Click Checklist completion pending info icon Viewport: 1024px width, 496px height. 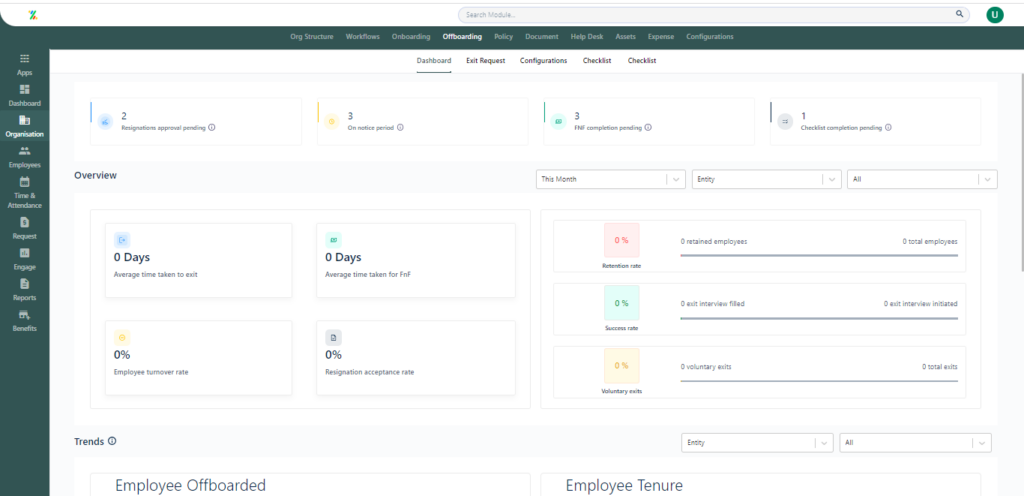coord(888,128)
